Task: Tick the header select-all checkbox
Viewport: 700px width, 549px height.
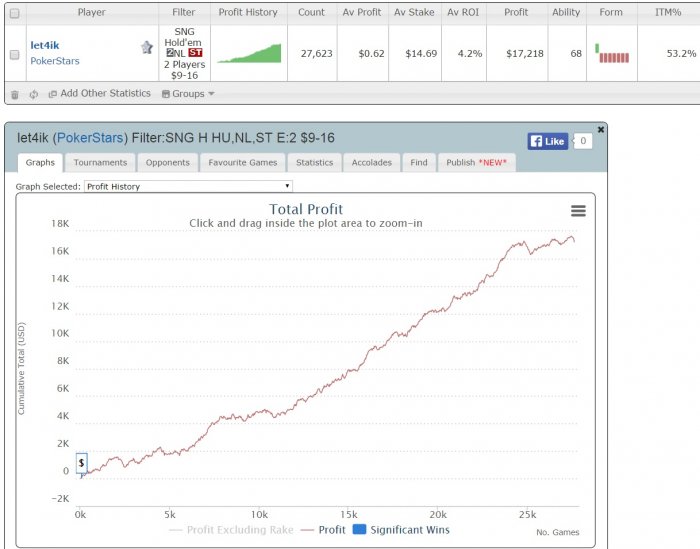Action: [15, 13]
